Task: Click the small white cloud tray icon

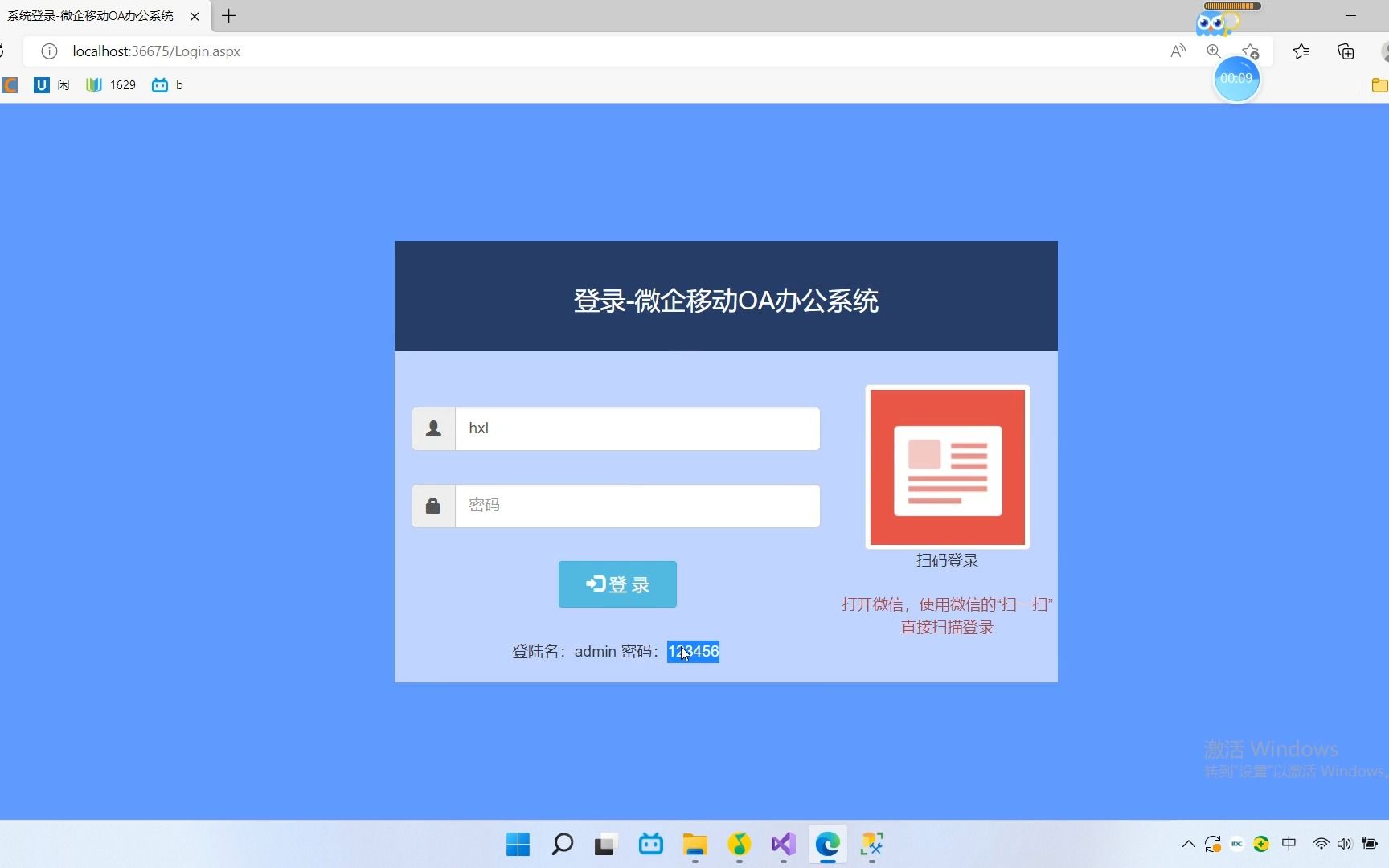Action: pos(1237,844)
